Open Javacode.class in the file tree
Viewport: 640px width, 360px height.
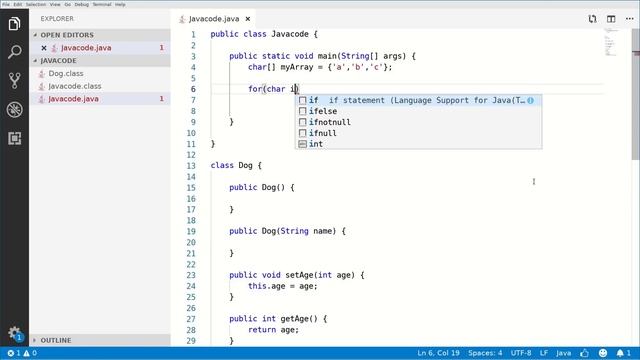pos(100,86)
